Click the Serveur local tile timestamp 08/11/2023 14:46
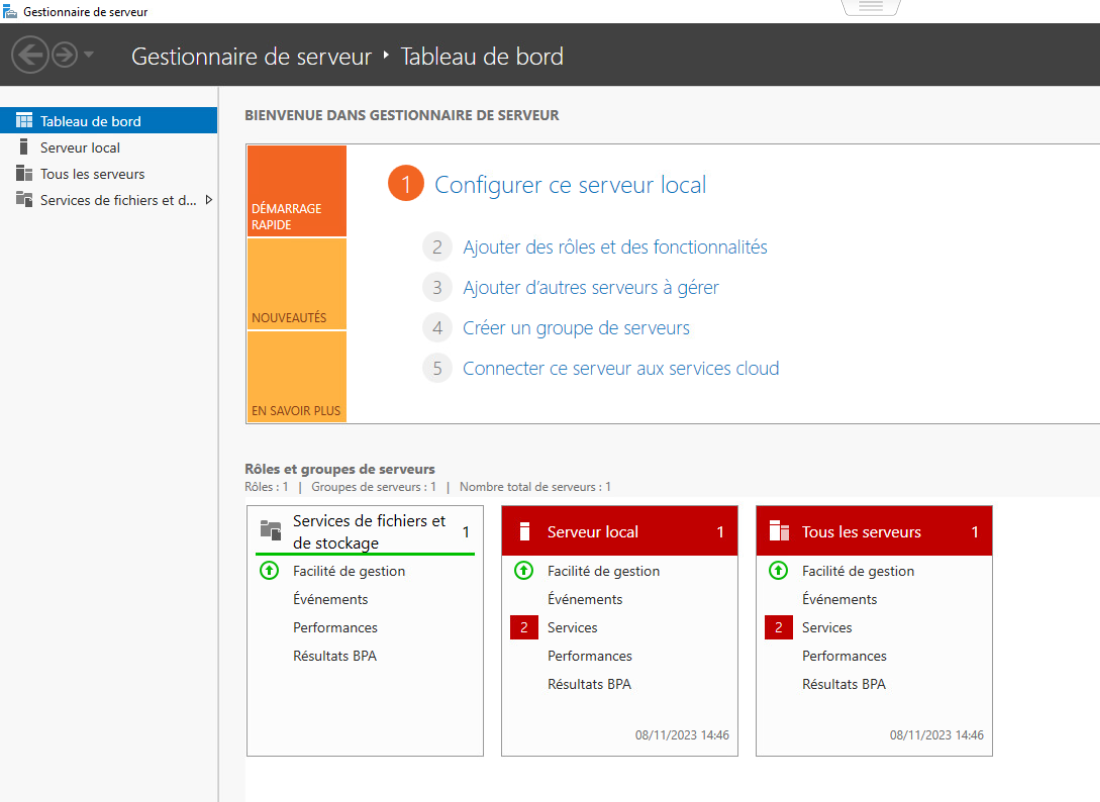 682,735
